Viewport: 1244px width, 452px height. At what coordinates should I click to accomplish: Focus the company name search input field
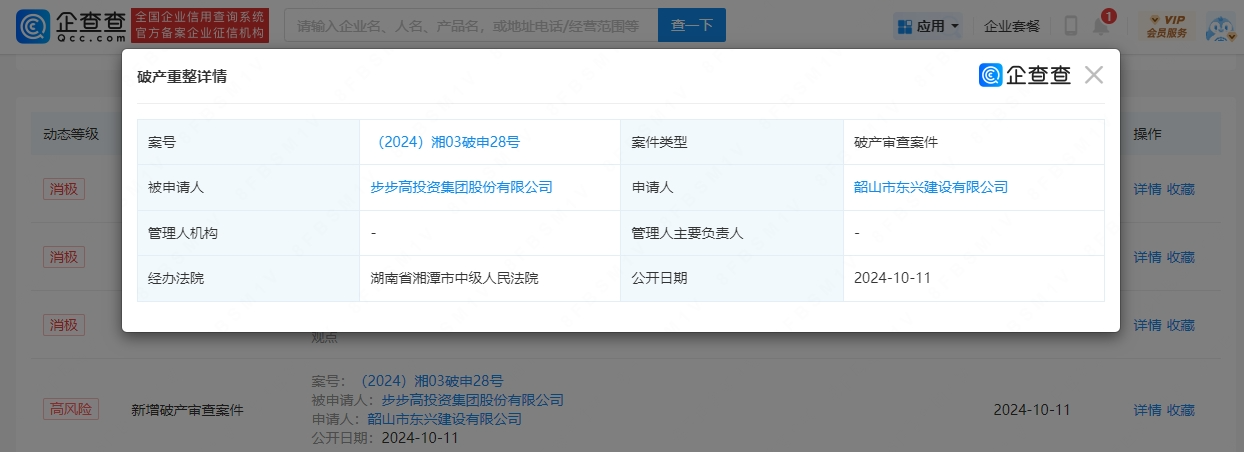[470, 25]
